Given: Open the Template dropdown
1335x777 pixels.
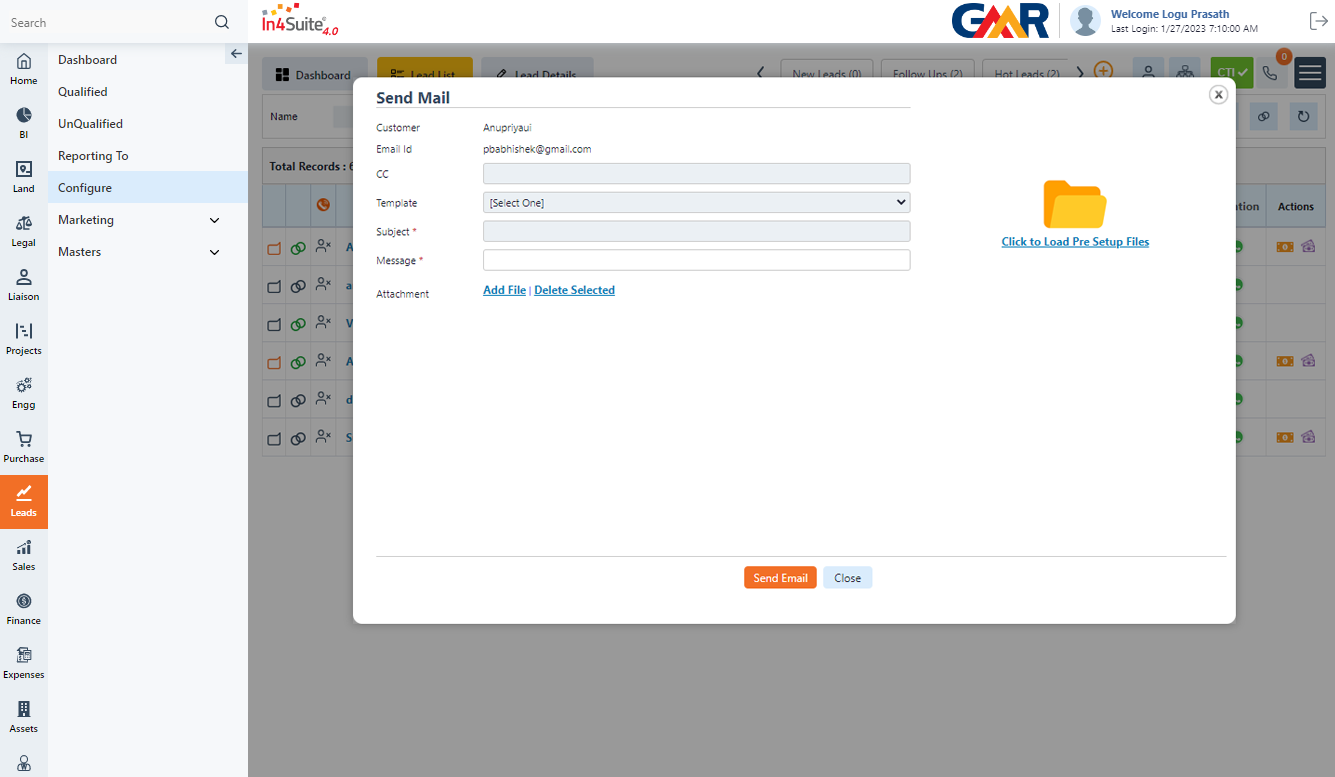Looking at the screenshot, I should [696, 203].
